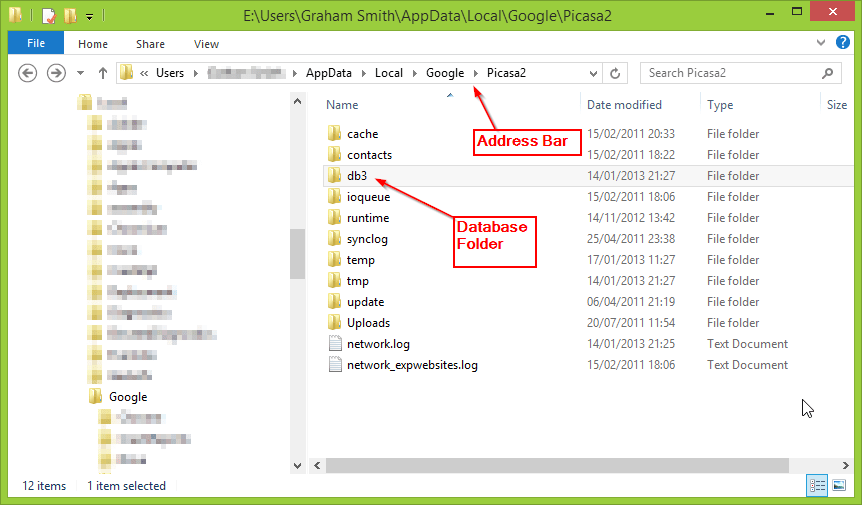Open the View ribbon tab
This screenshot has width=862, height=505.
pos(206,44)
